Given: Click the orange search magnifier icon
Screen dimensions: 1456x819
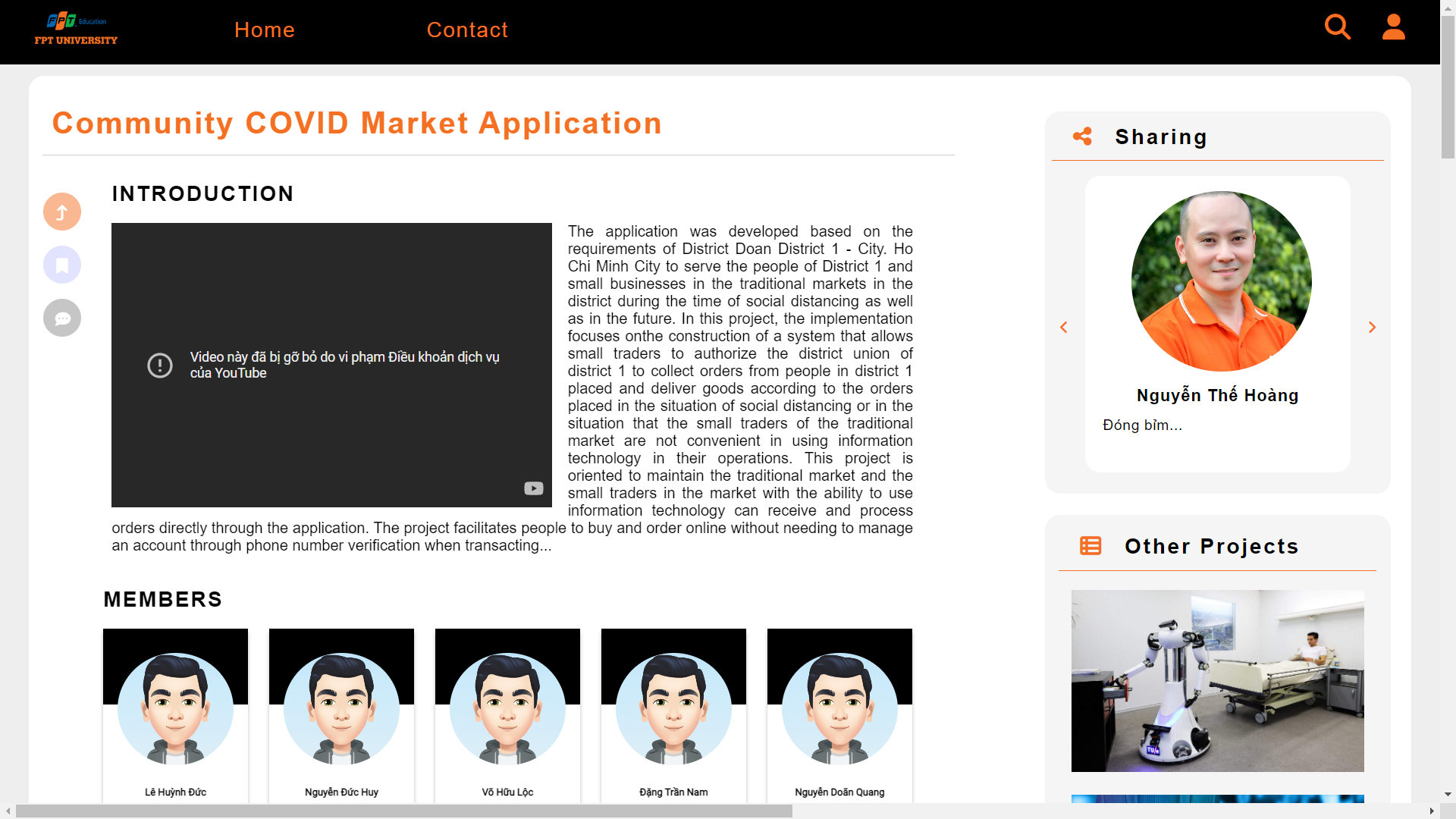Looking at the screenshot, I should [1337, 27].
